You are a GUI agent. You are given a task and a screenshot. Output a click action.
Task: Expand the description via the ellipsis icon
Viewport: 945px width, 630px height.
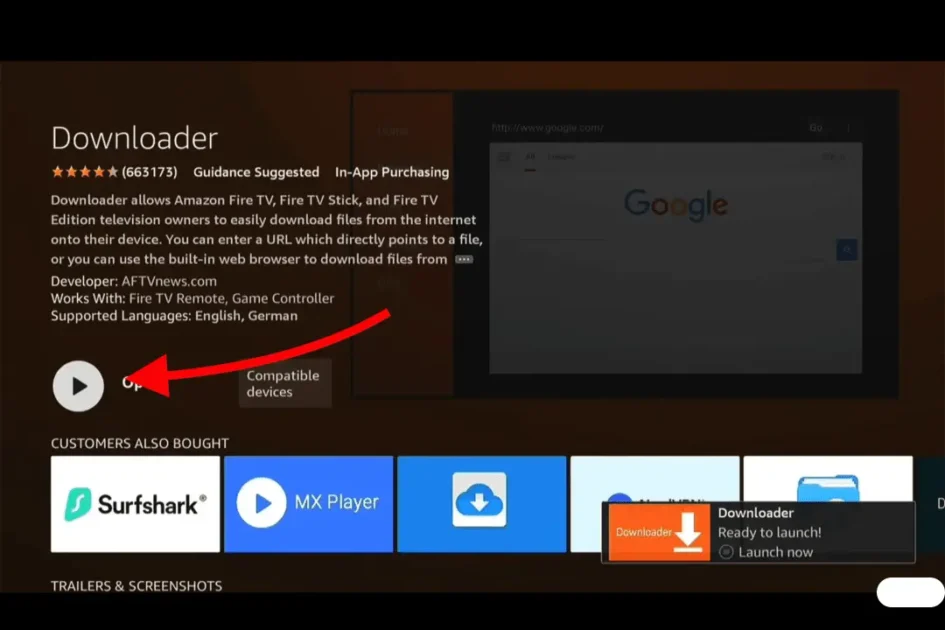(x=463, y=259)
